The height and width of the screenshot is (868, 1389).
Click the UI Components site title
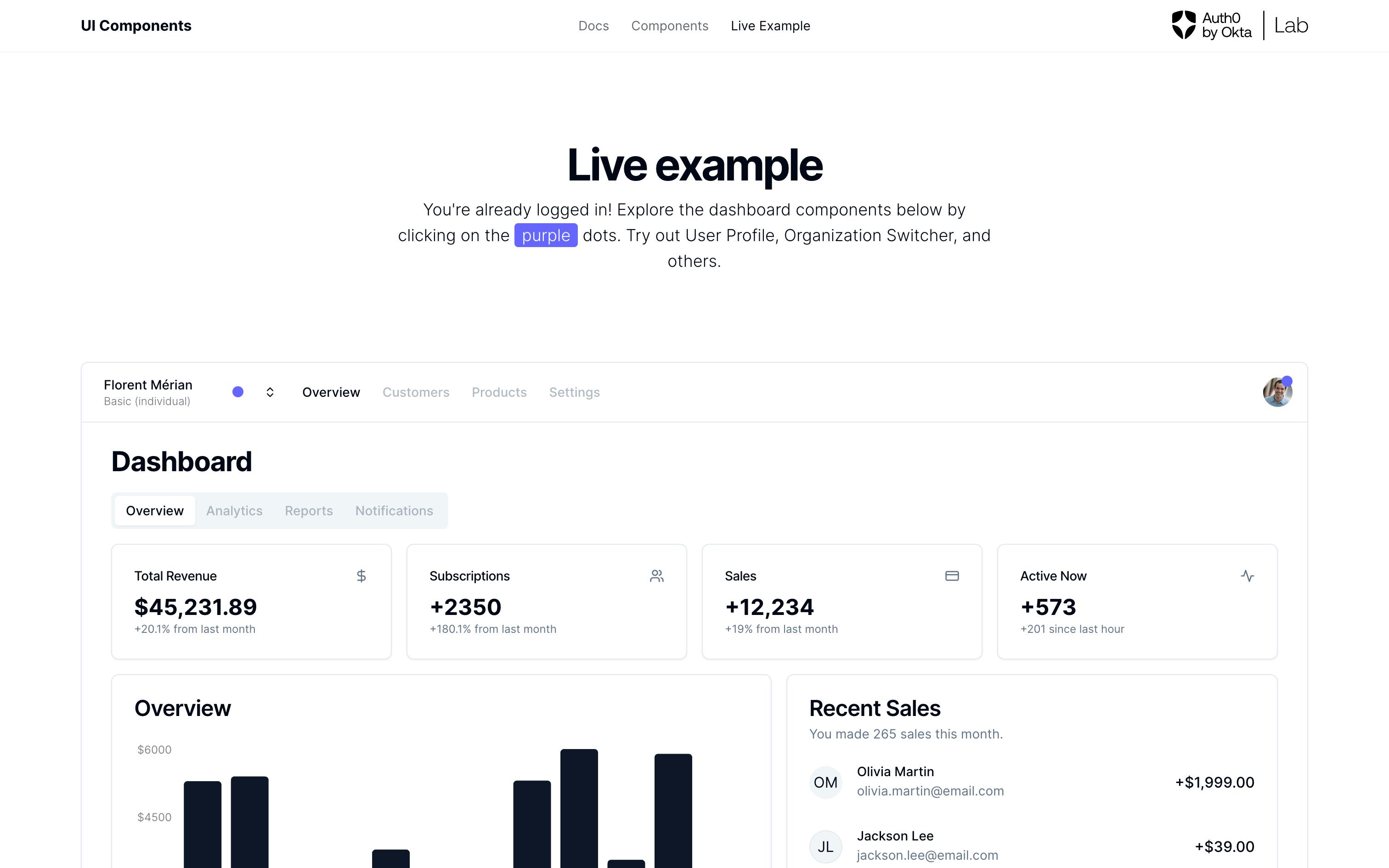(x=136, y=26)
